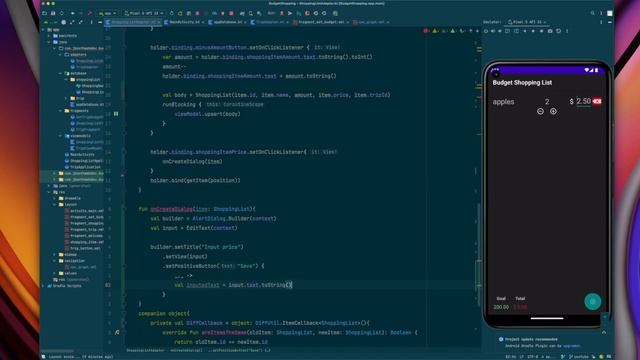Viewport: 640px width, 360px height.
Task: Click the red delete icon beside the apples price
Action: coord(597,101)
